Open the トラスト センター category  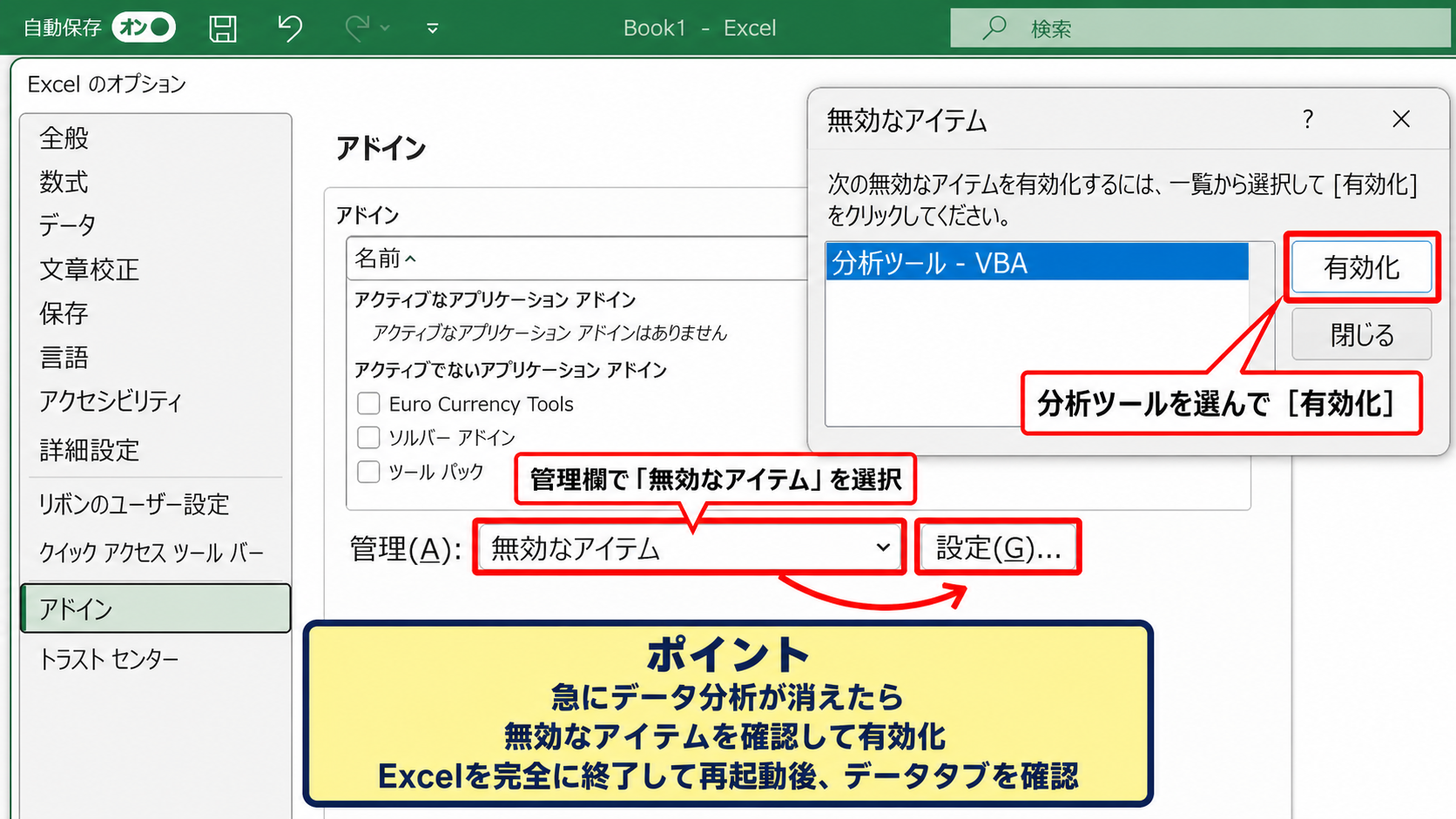click(x=109, y=659)
